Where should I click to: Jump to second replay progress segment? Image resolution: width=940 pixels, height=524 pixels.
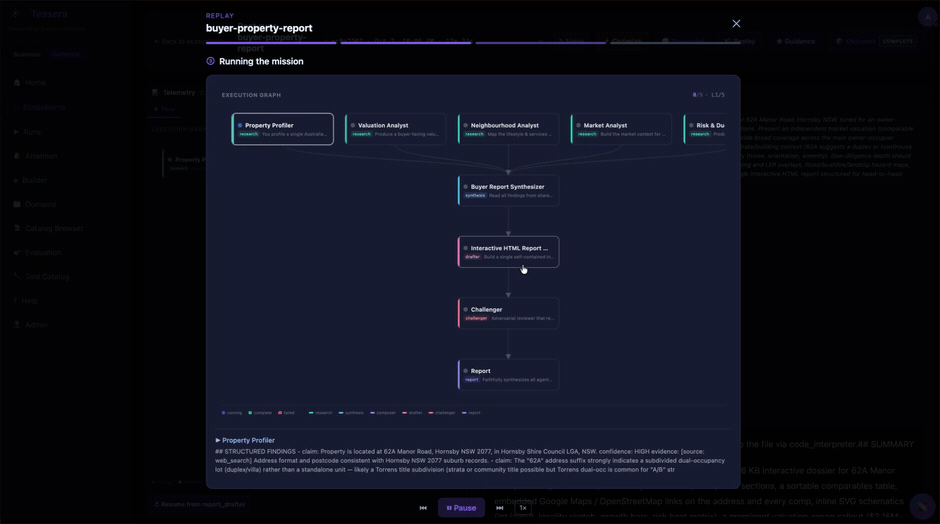click(406, 43)
